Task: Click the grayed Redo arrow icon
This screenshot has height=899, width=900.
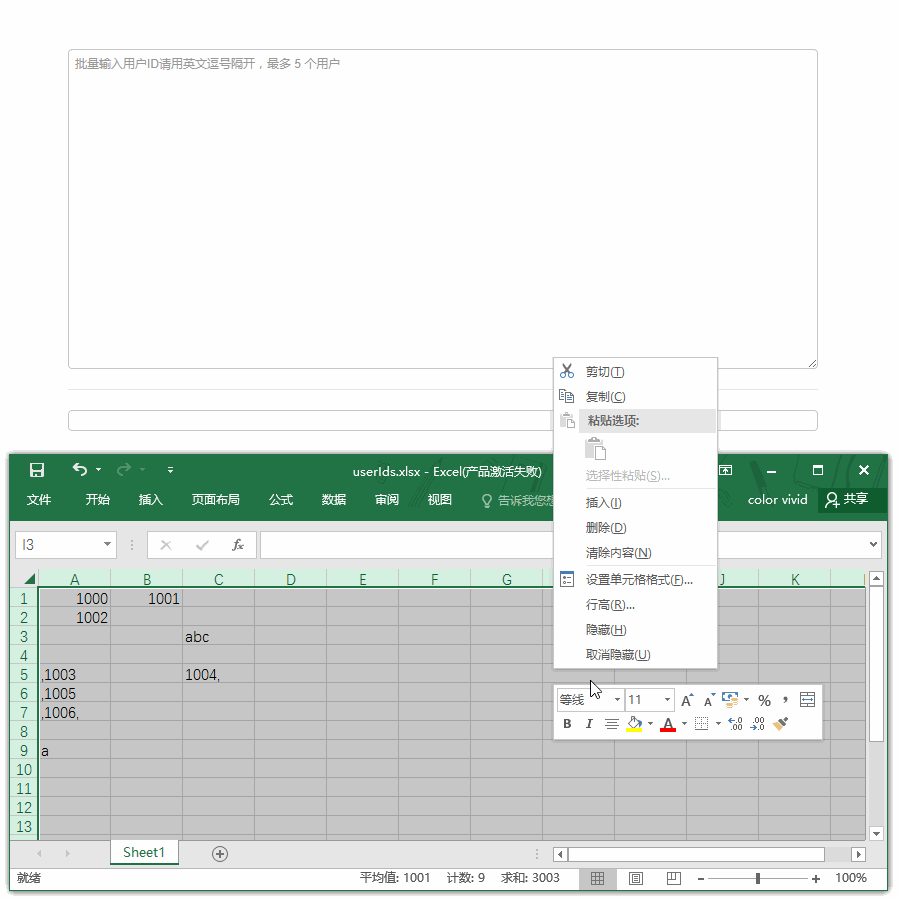Action: point(123,470)
